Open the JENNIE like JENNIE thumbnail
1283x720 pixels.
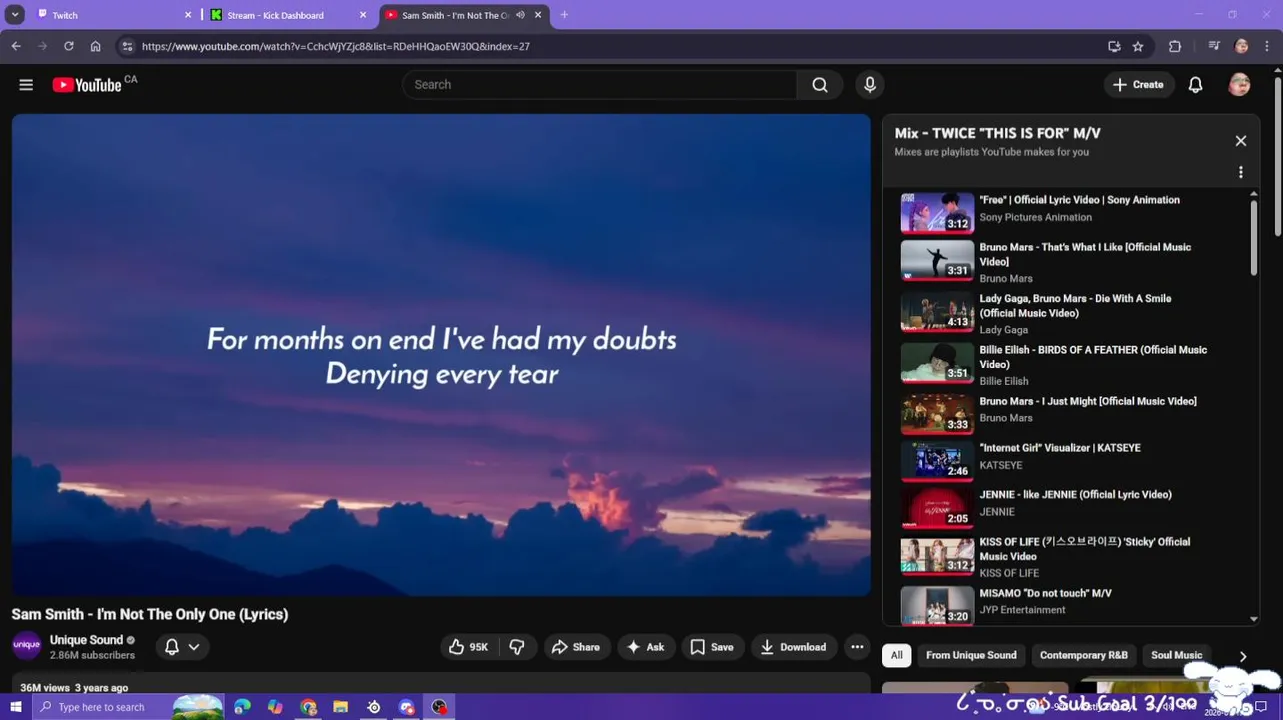click(937, 508)
